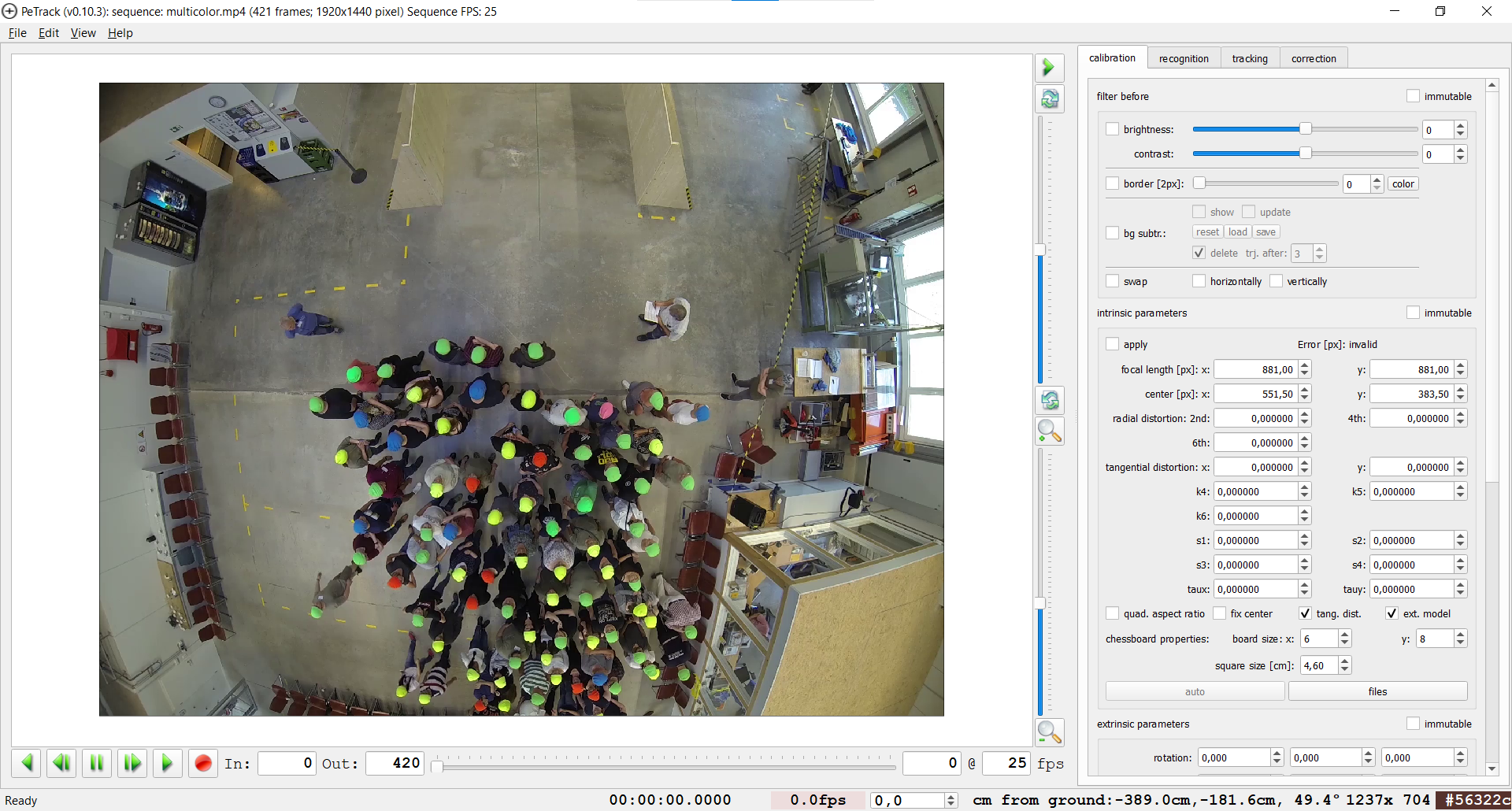Start recording with red record button
Screen dimensions: 1512x811
point(202,763)
